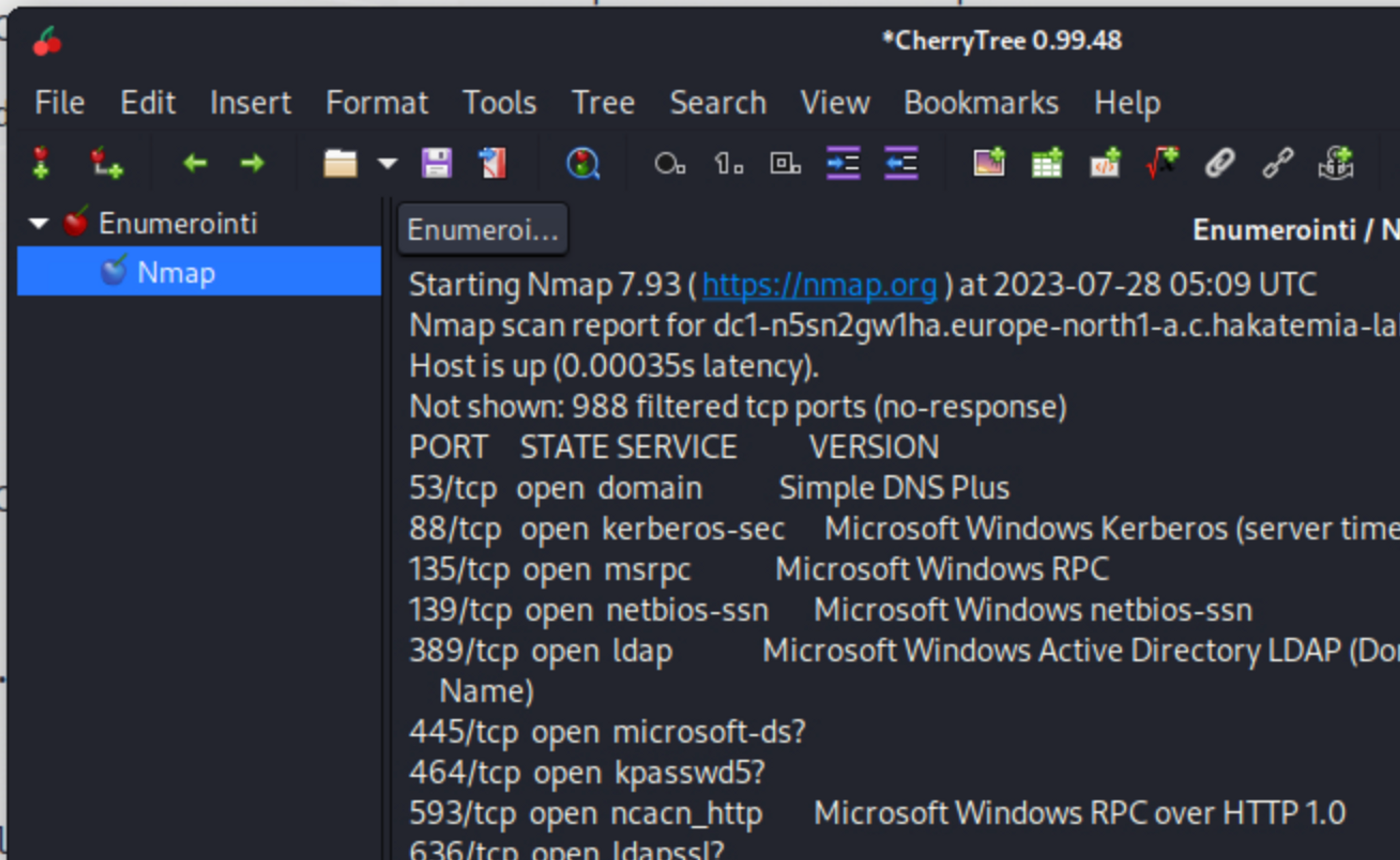Viewport: 1400px width, 860px height.
Task: Open Find in all nodes icon
Action: tap(583, 163)
